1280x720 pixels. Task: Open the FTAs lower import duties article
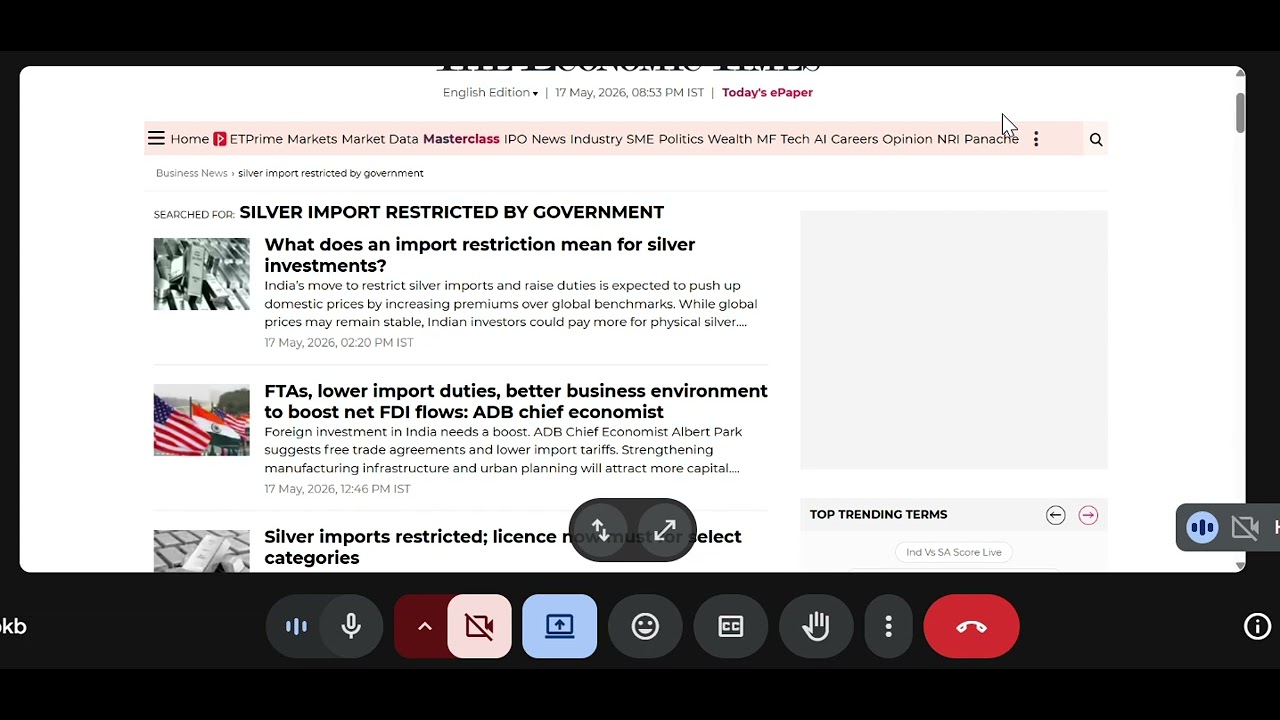click(x=516, y=401)
